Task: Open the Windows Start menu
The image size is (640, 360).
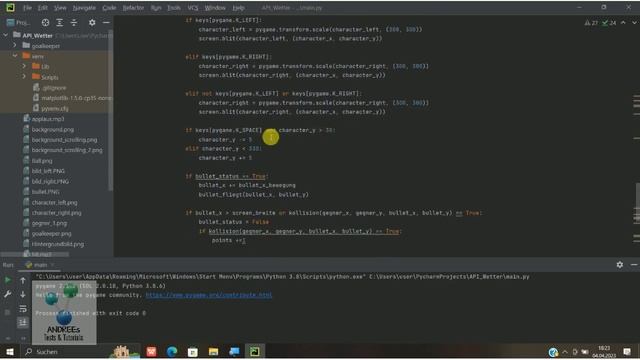Action: click(10, 351)
